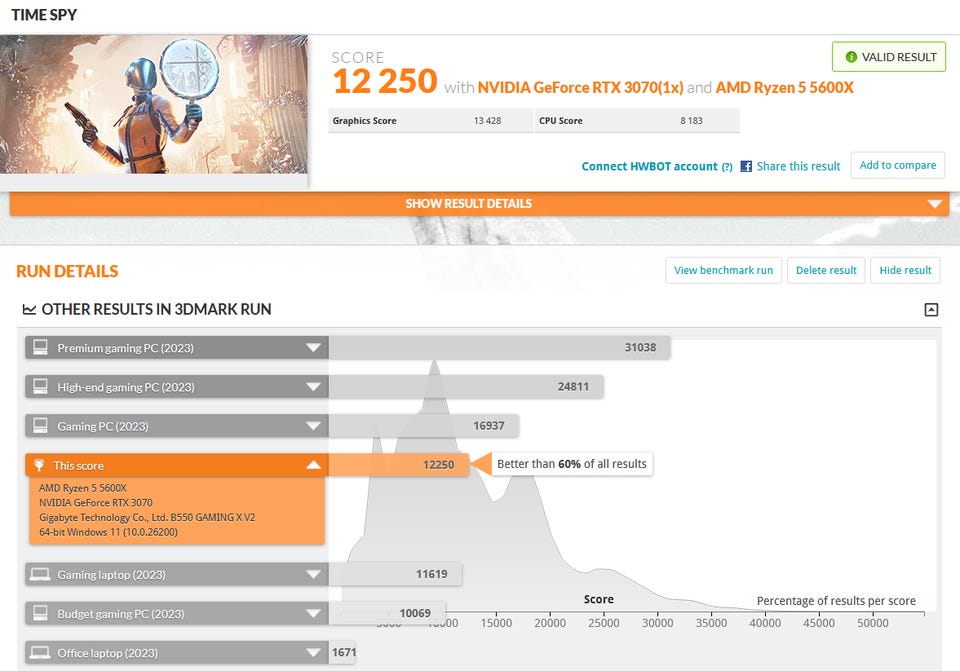Expand the Premium gaming PC (2023) arrow

pos(313,348)
